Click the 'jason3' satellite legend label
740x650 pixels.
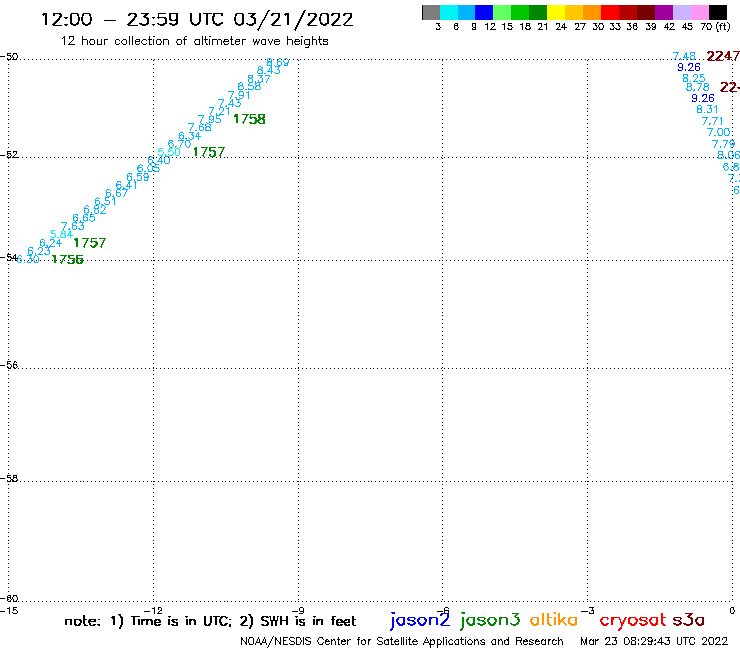(x=490, y=620)
